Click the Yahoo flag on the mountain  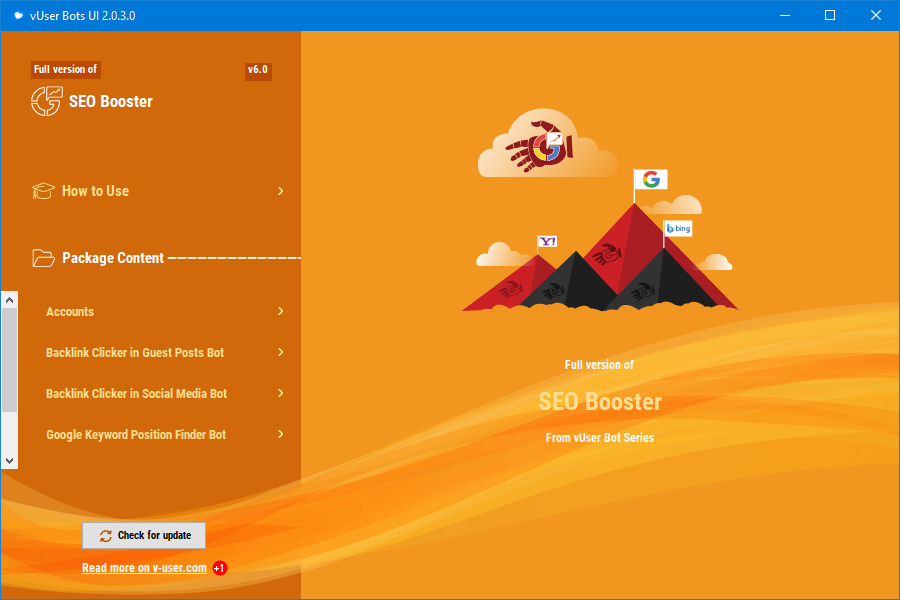click(x=547, y=242)
